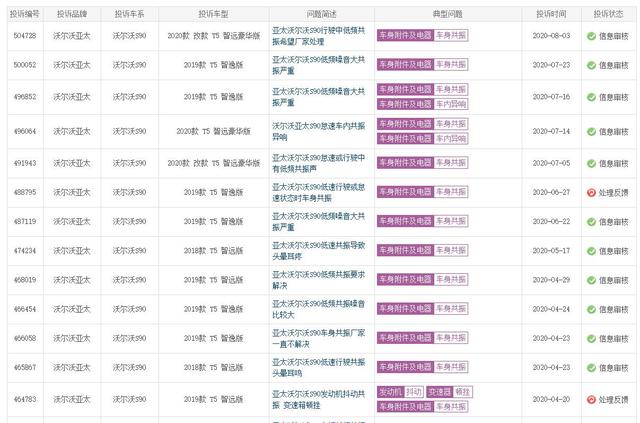Open complaint 亚太沃尔沃S90低速行驶或怠速状态时车身共振
640x423 pixels.
click(x=318, y=192)
